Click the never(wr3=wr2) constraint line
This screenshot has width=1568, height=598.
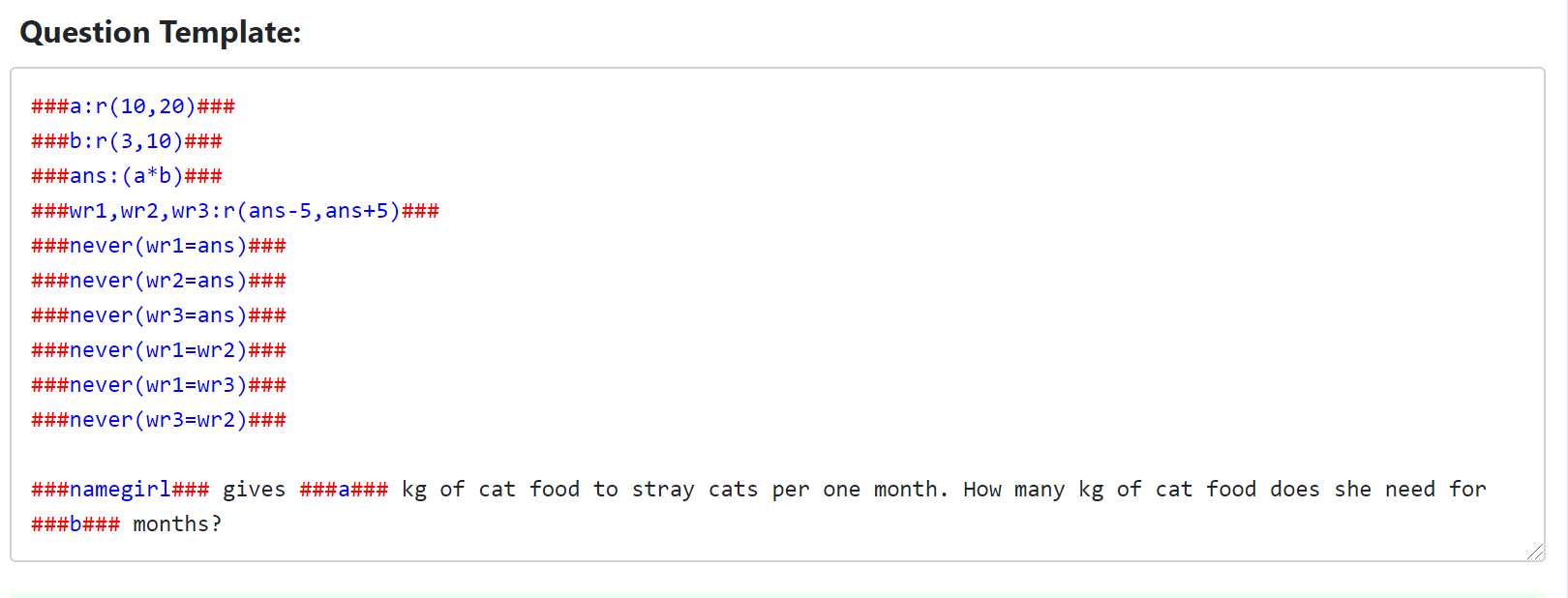pyautogui.click(x=159, y=420)
